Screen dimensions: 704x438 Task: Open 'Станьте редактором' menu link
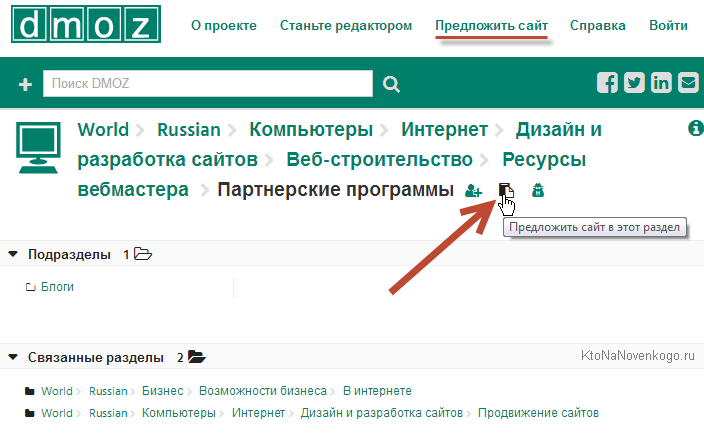click(x=346, y=26)
